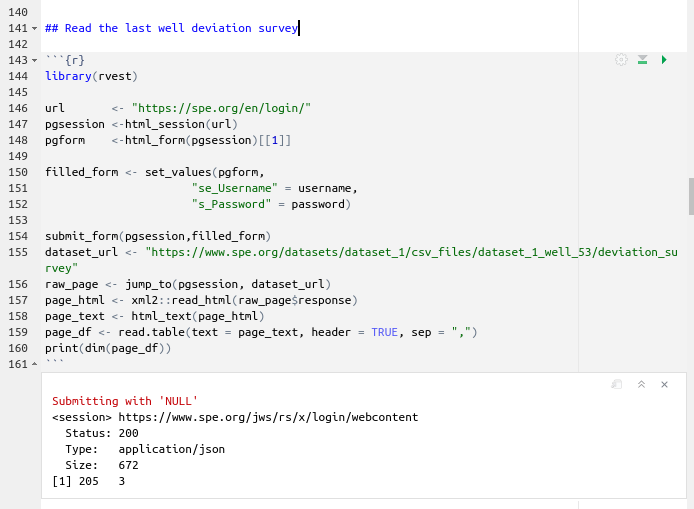Click the fold arrow at line 161
Screen dimensions: 694x509
36,365
